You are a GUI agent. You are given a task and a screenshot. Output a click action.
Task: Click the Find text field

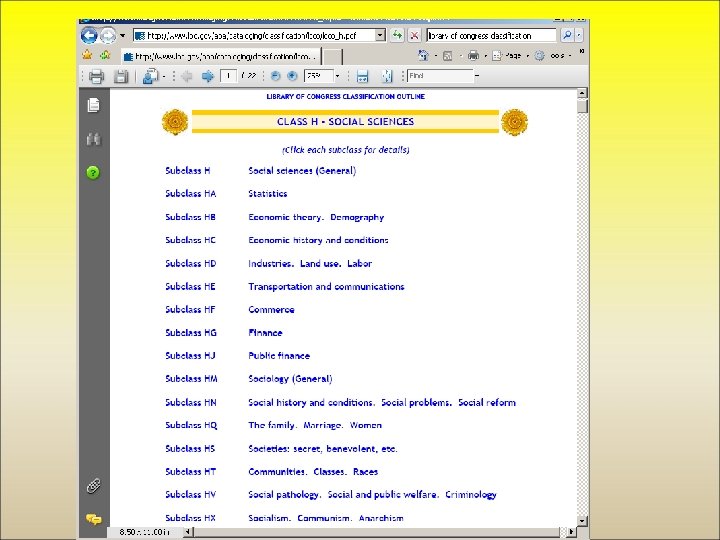click(440, 76)
